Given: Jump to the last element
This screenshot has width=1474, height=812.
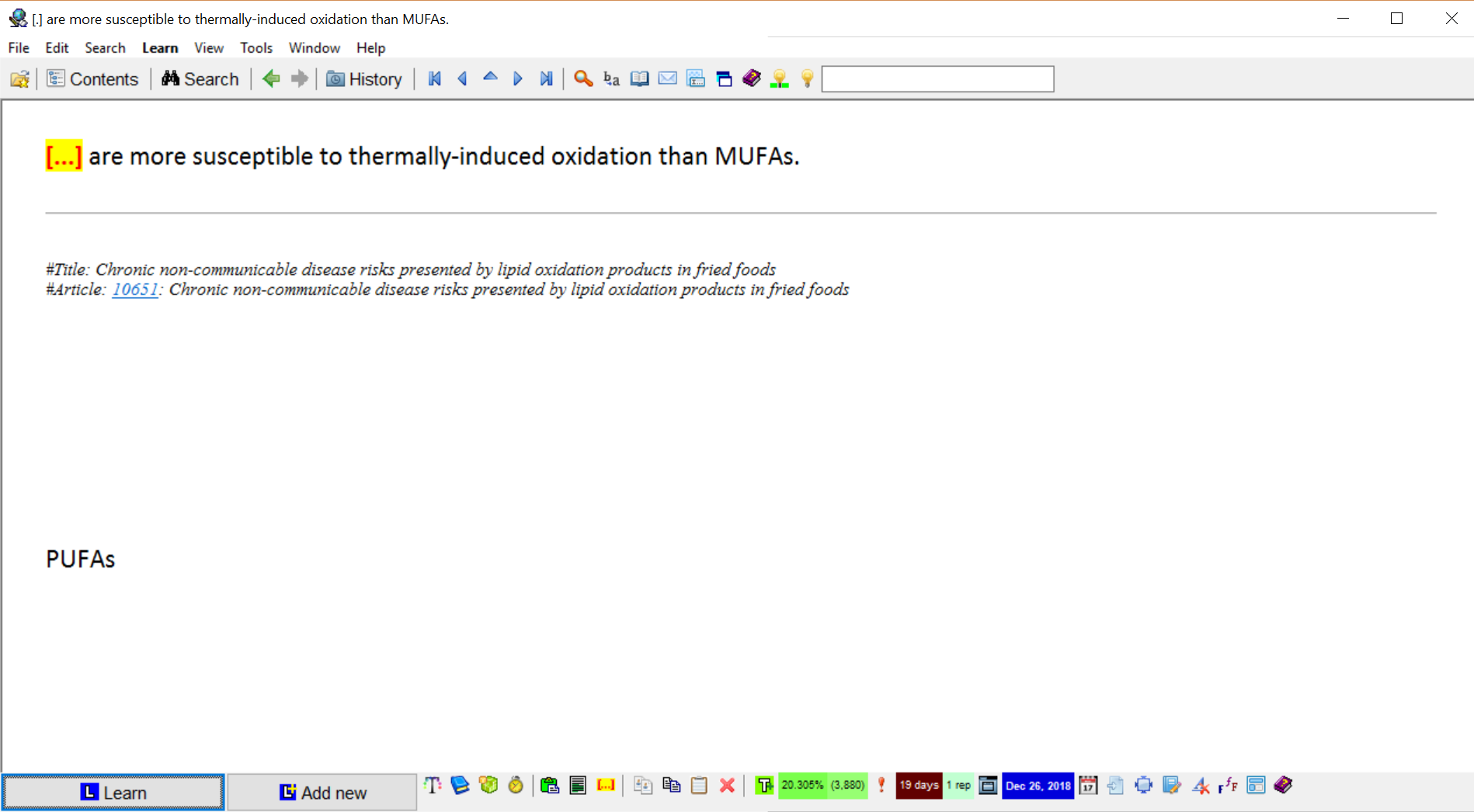Looking at the screenshot, I should point(546,78).
